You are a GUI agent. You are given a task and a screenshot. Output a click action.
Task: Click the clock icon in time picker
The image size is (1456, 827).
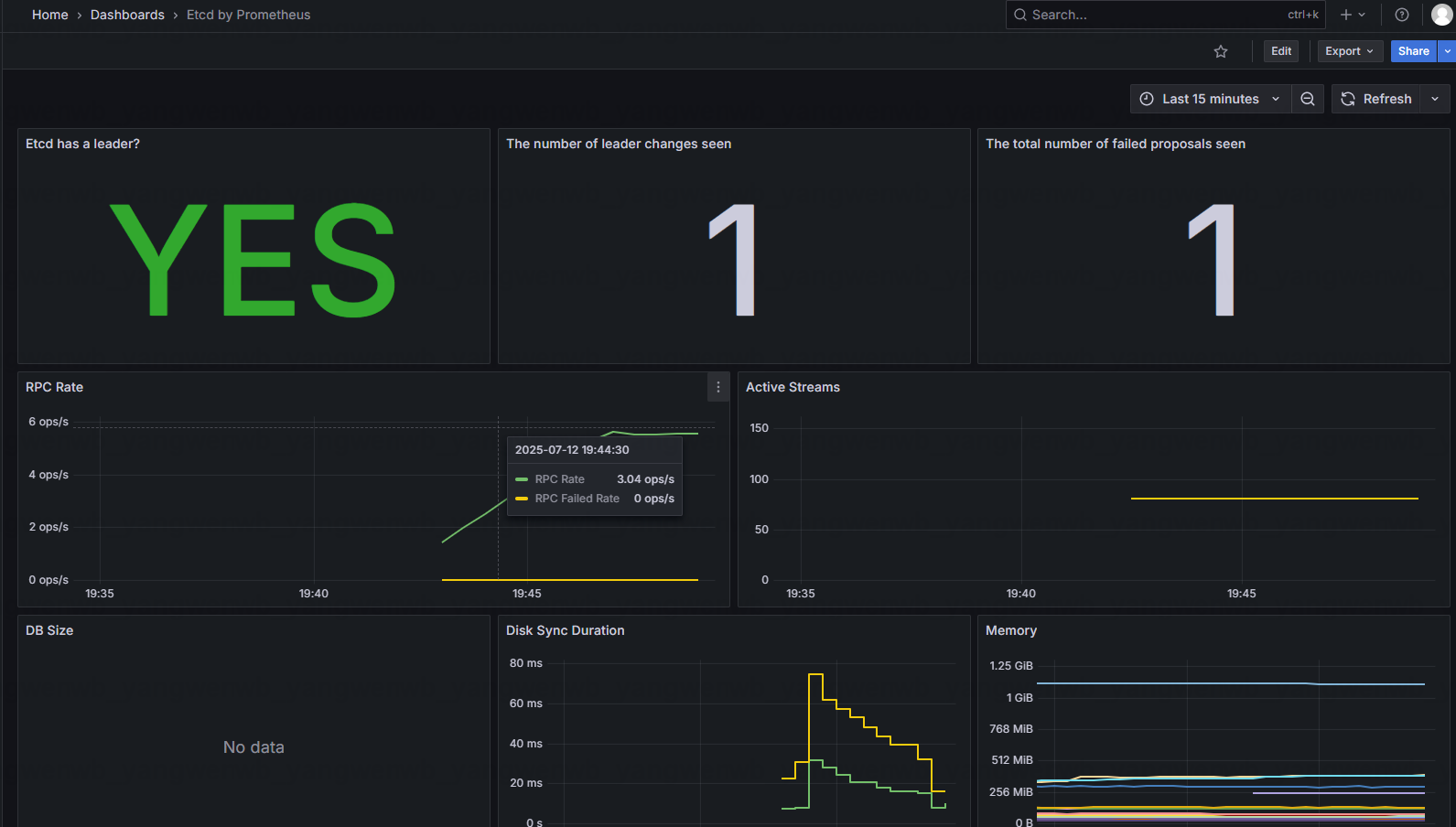(1147, 99)
